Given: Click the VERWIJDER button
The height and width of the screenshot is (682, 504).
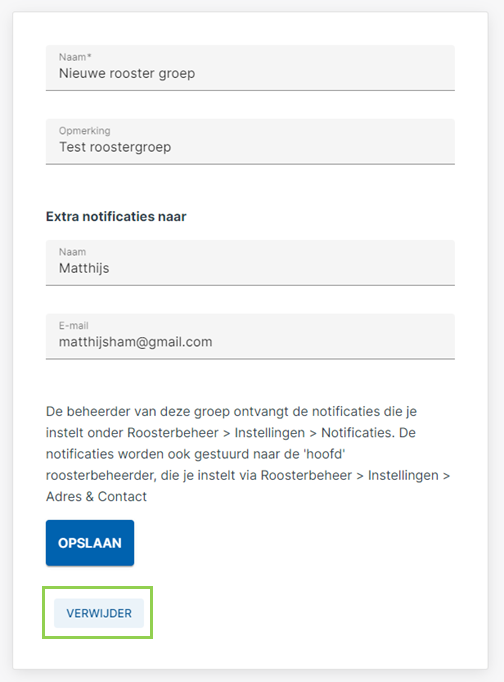Looking at the screenshot, I should [99, 613].
